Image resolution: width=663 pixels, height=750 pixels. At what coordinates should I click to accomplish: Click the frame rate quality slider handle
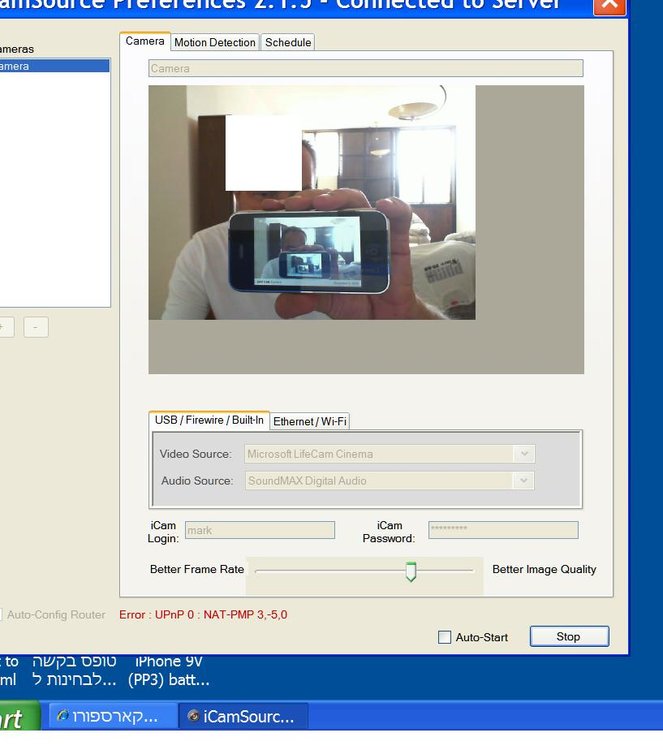tap(410, 572)
